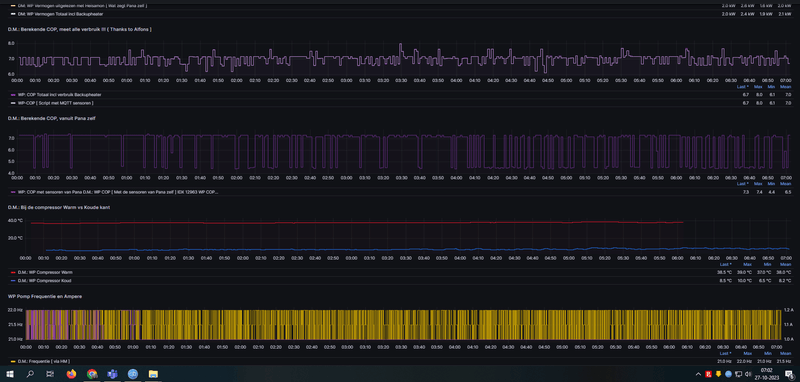Open the Windows Start menu
Screen dimensions: 800x382
10,374
